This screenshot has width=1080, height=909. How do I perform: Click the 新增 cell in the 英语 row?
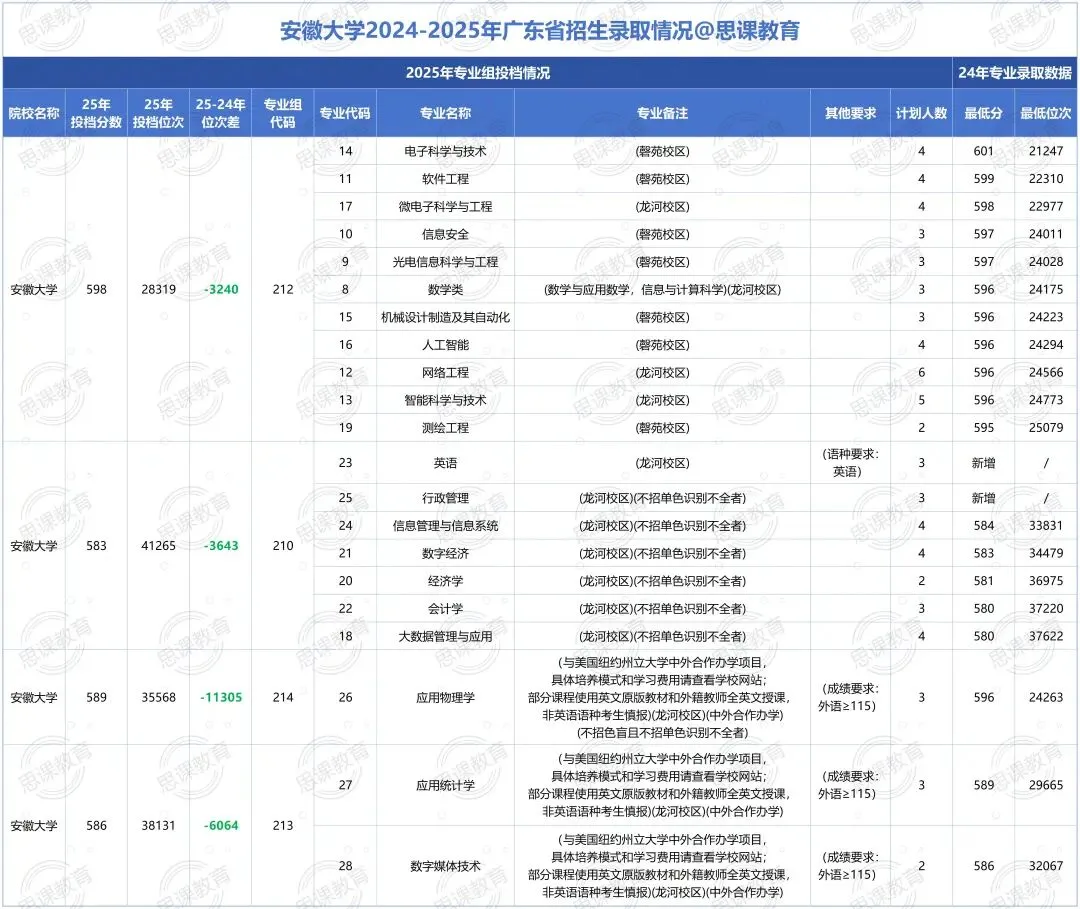(984, 463)
